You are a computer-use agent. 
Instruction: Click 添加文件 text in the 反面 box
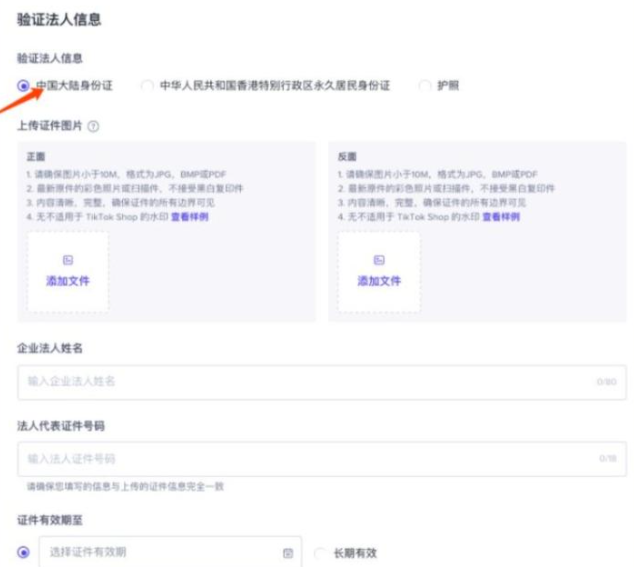(379, 281)
